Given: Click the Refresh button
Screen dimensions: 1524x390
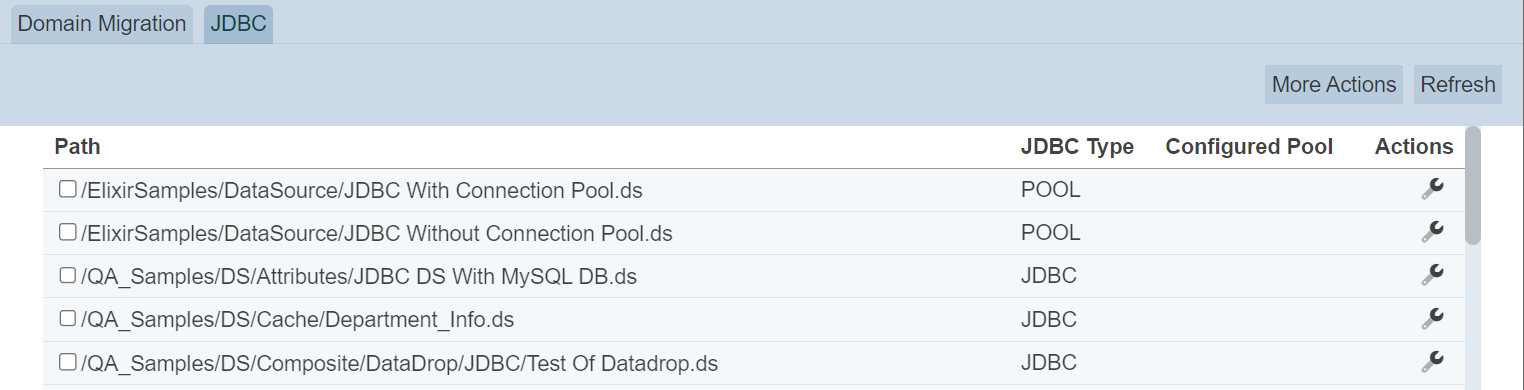Looking at the screenshot, I should pos(1458,84).
